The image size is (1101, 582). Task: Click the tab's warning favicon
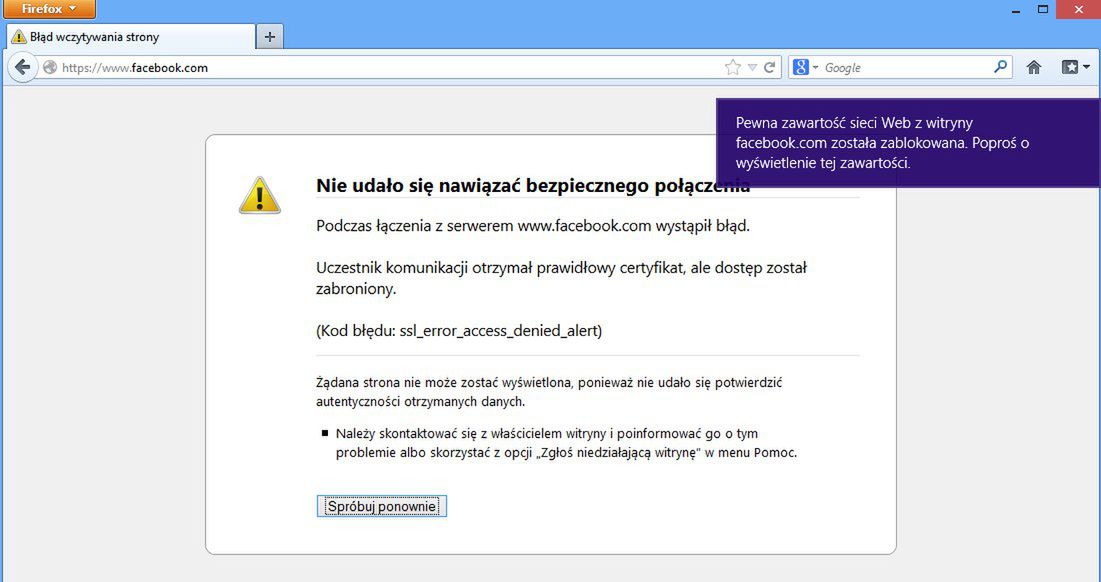point(19,37)
